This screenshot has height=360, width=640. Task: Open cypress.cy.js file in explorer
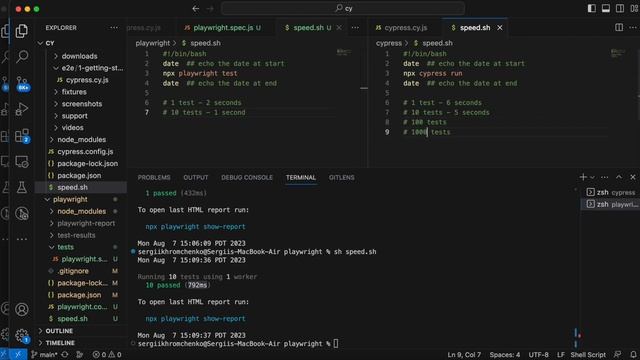coord(81,80)
